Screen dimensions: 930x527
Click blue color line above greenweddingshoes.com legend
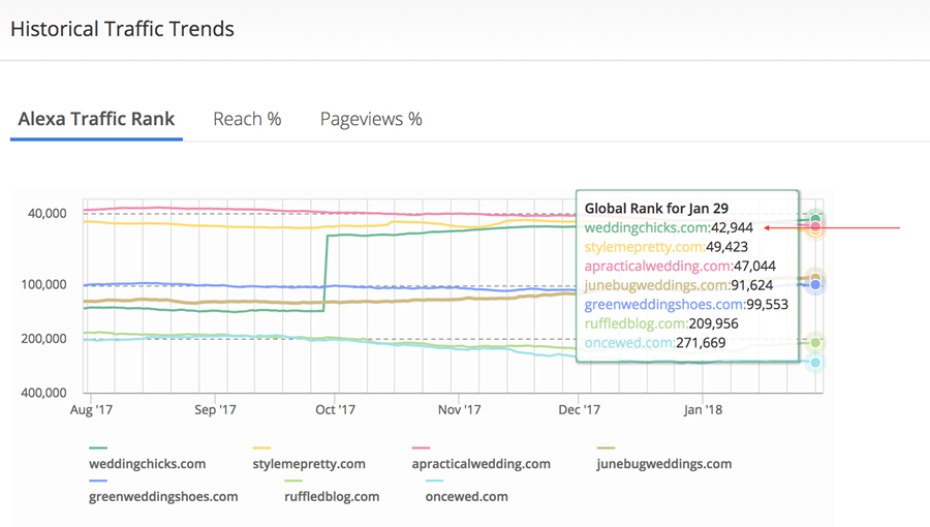98,481
